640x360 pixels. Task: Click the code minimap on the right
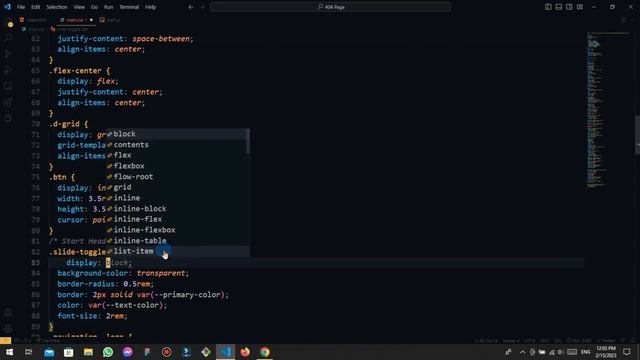608,110
